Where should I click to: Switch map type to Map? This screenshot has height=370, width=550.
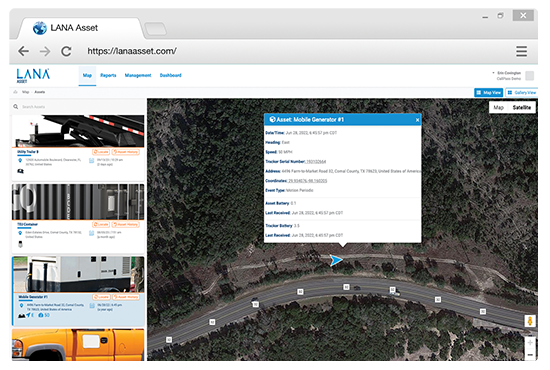tap(498, 107)
